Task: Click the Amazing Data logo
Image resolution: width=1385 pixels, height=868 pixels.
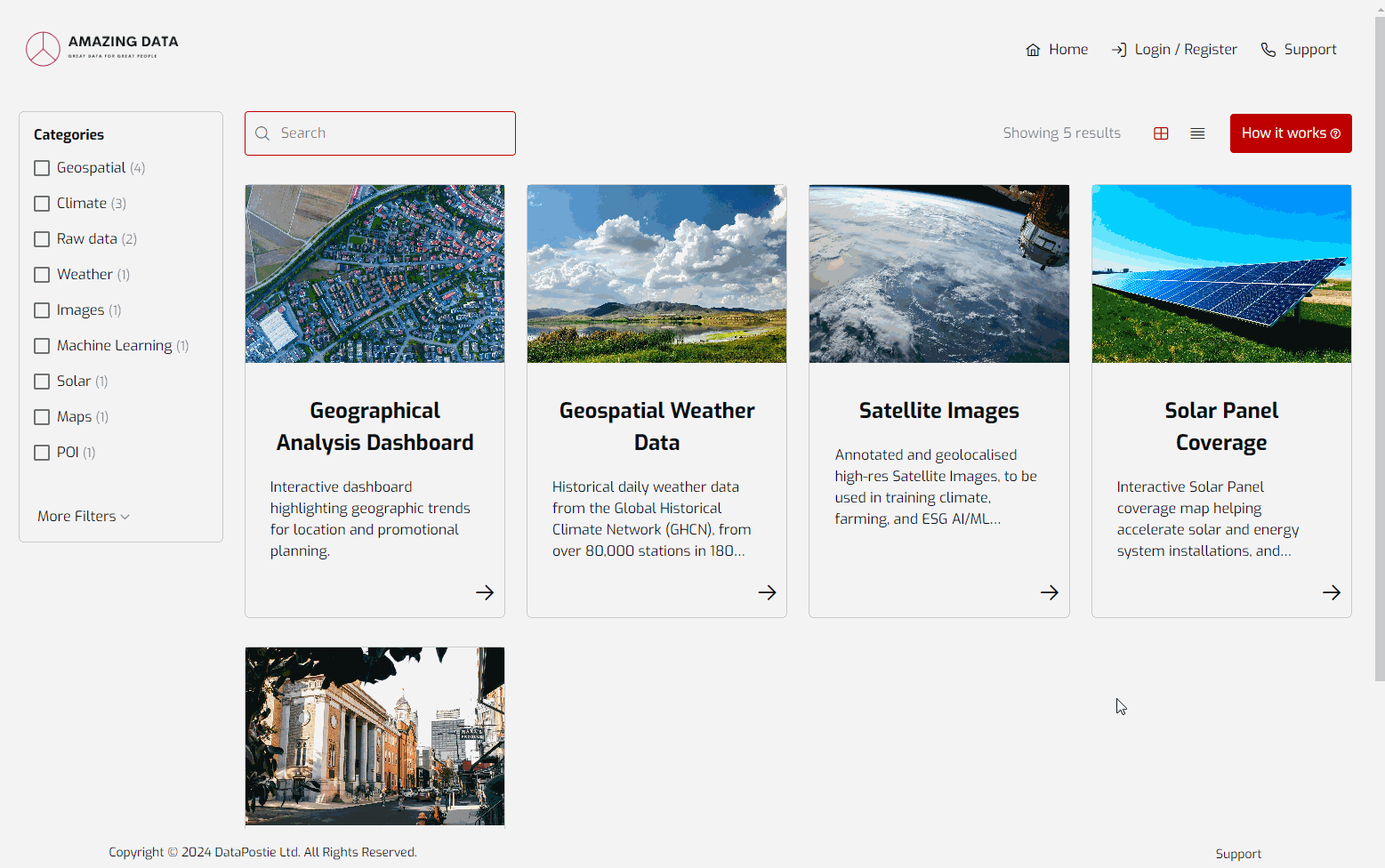Action: coord(102,49)
